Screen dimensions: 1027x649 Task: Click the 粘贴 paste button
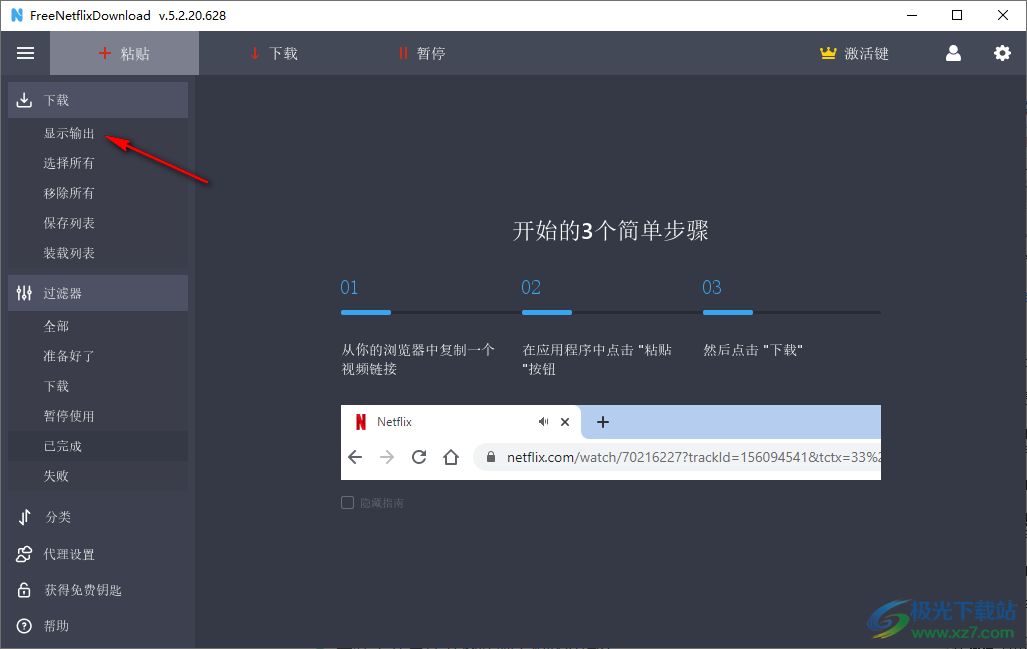(124, 53)
